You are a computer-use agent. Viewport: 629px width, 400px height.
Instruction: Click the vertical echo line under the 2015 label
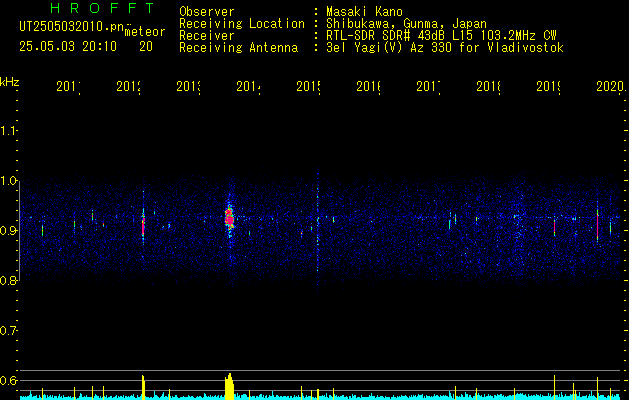(x=318, y=233)
